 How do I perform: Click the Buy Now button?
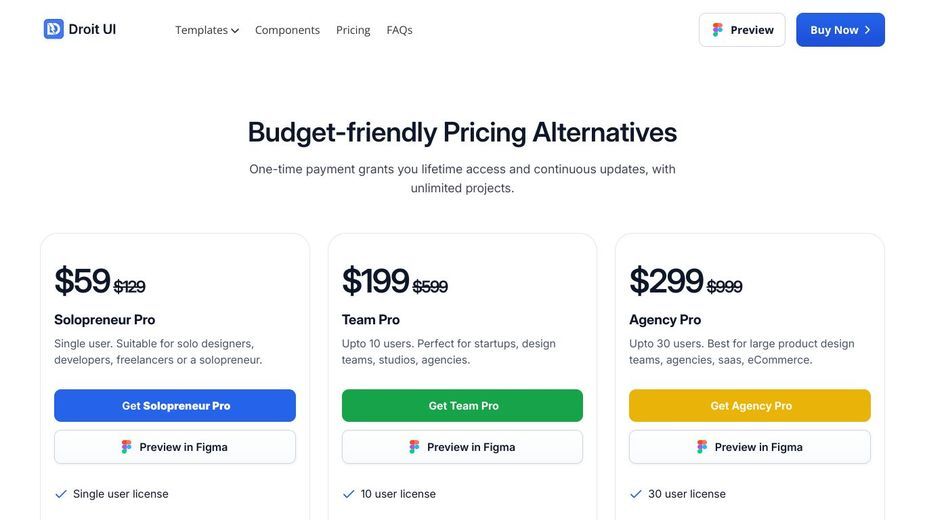(840, 30)
